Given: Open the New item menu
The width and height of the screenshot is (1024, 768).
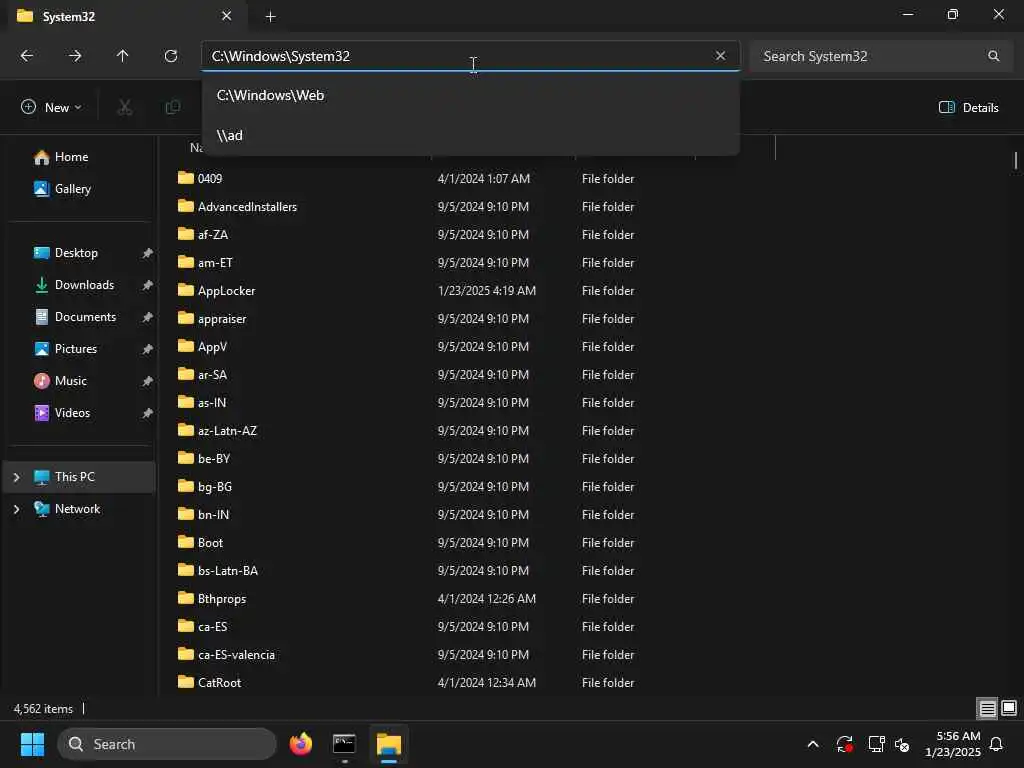Looking at the screenshot, I should click(x=52, y=108).
